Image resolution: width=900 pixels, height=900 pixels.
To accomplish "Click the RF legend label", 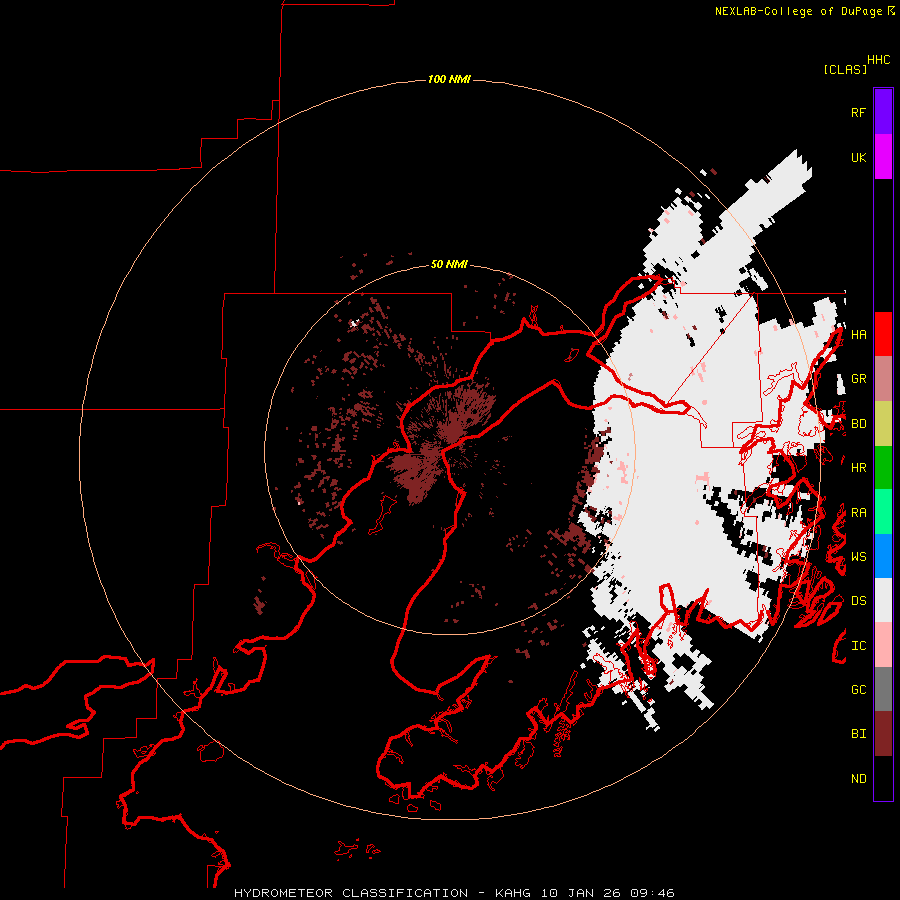I will pyautogui.click(x=858, y=112).
